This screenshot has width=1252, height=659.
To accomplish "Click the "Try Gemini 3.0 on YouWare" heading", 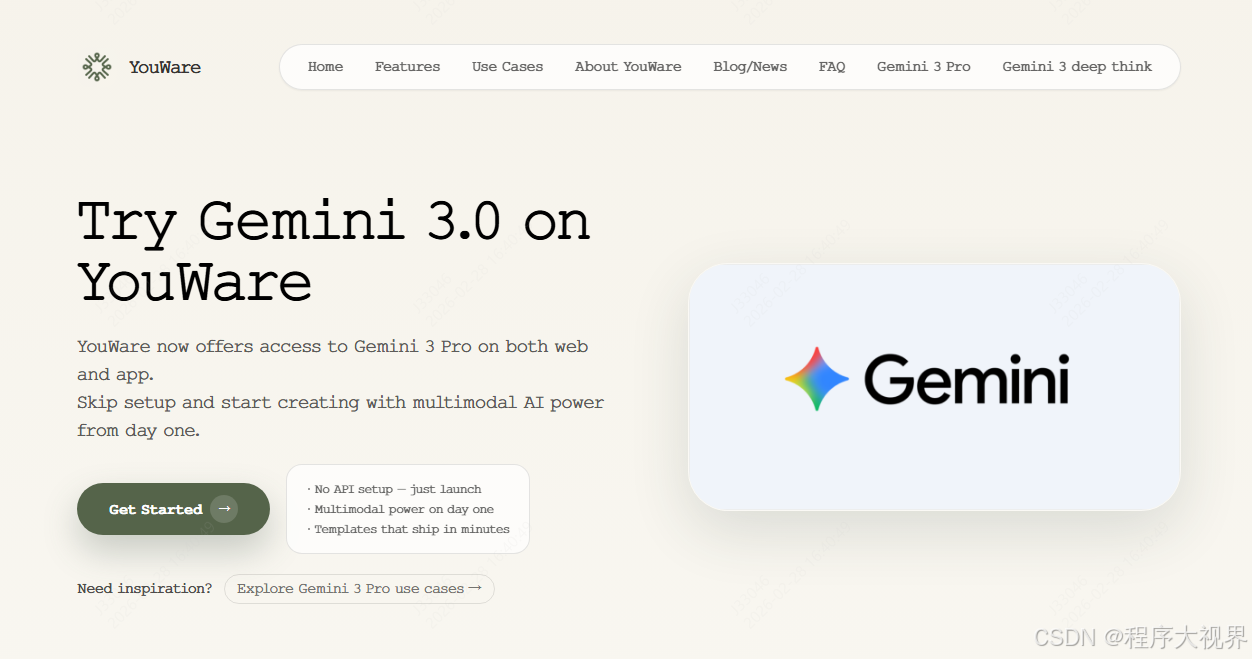I will point(334,251).
